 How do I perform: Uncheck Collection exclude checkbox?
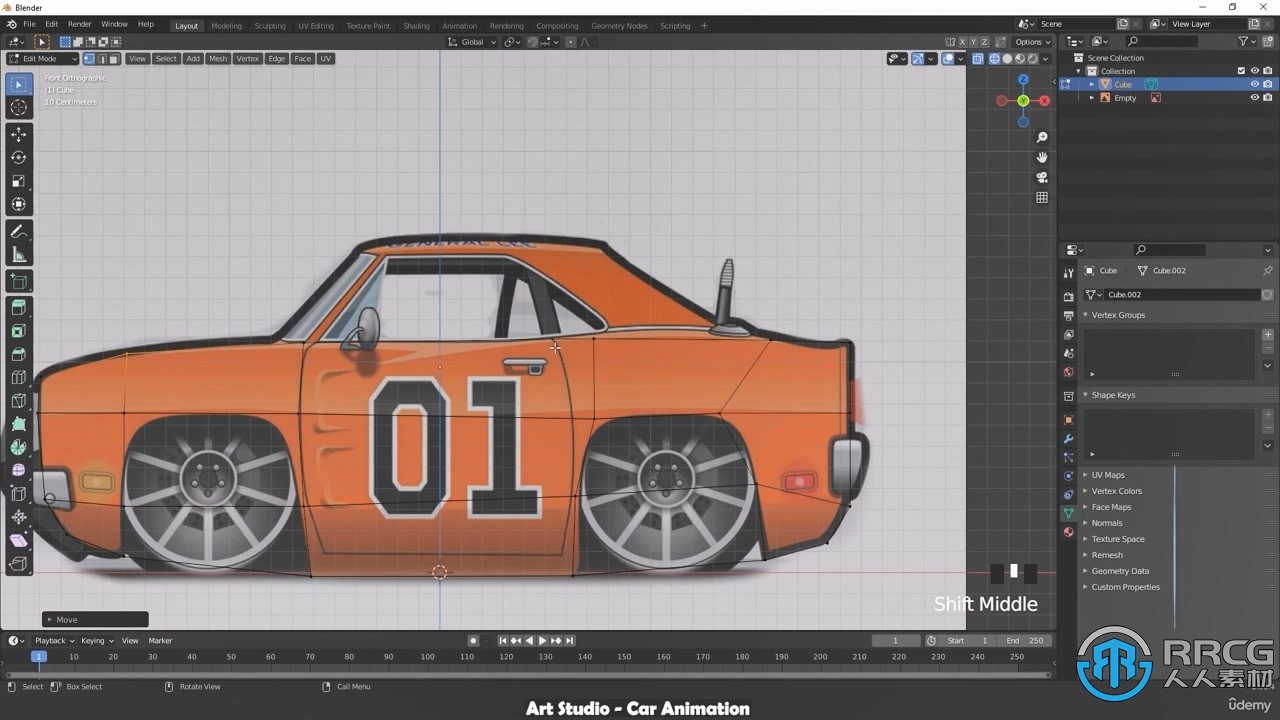point(1241,71)
